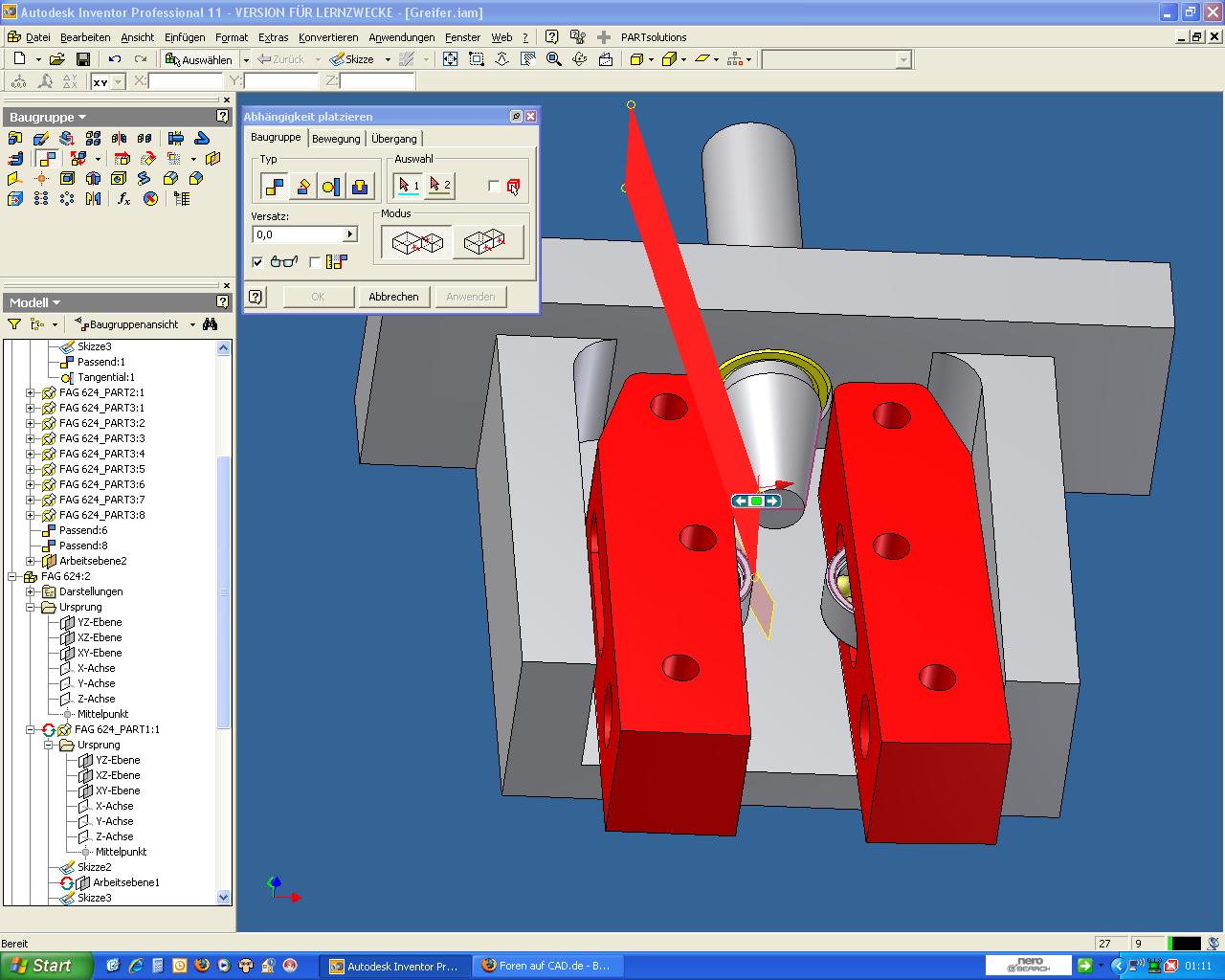
Task: Open the Bearbeiten menu
Action: [85, 37]
